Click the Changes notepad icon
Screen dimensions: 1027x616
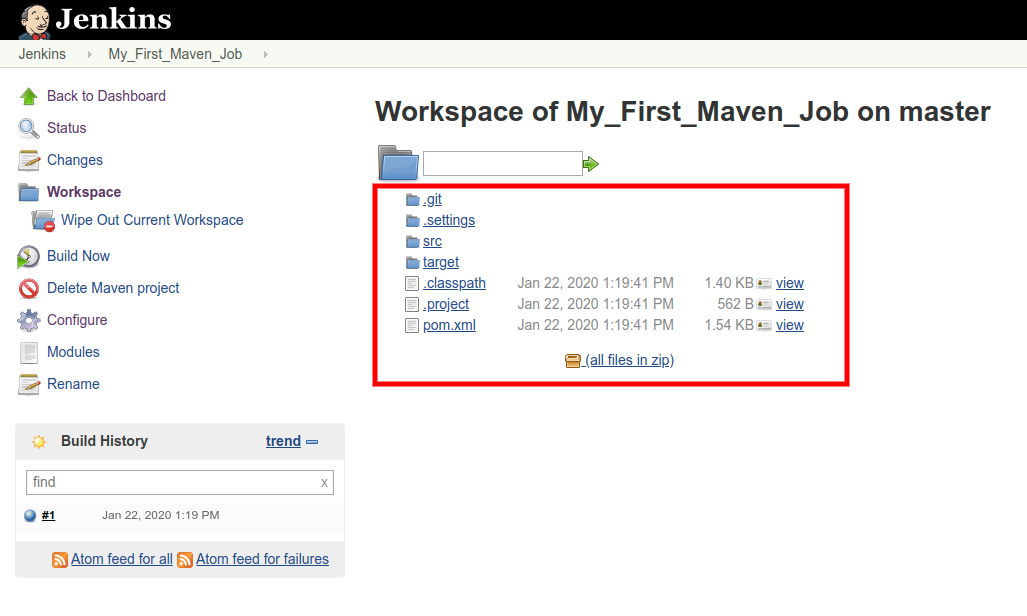pyautogui.click(x=29, y=161)
